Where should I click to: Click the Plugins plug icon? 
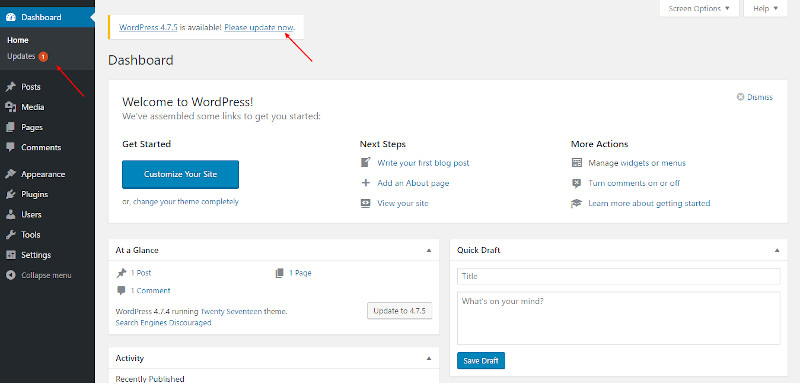coord(10,194)
